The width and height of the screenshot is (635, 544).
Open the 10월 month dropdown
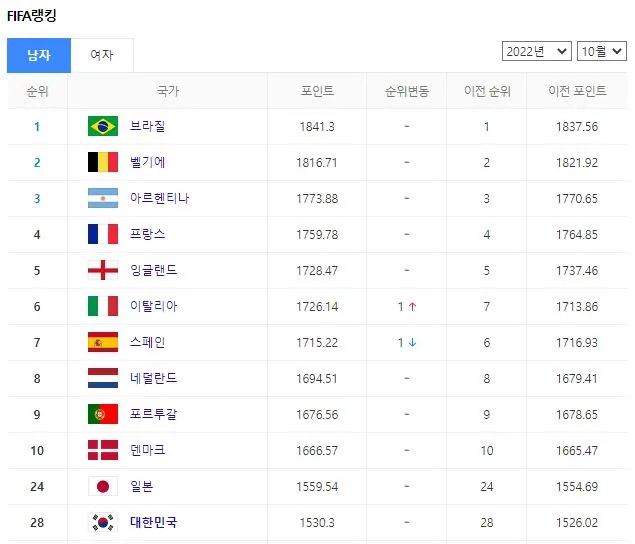(x=602, y=51)
